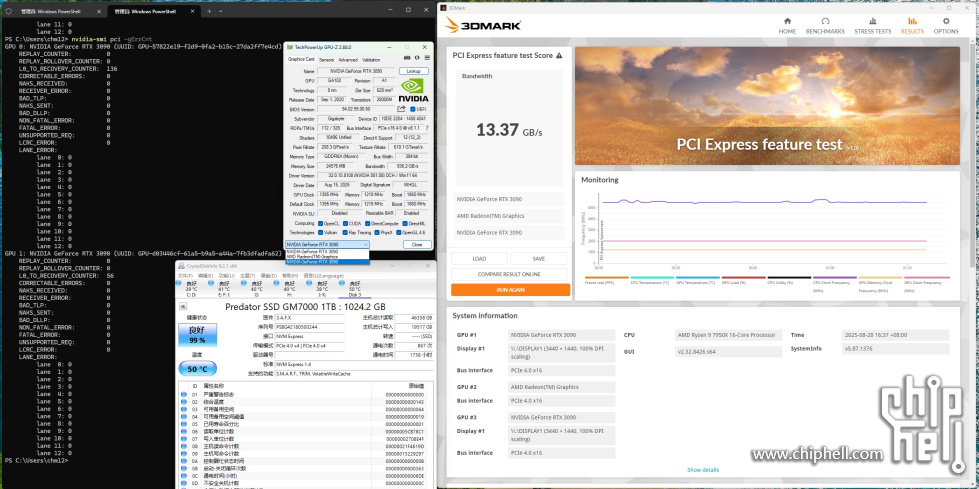
Task: Click previous disk arrow in CrystalDiskInfo
Action: coord(183,306)
